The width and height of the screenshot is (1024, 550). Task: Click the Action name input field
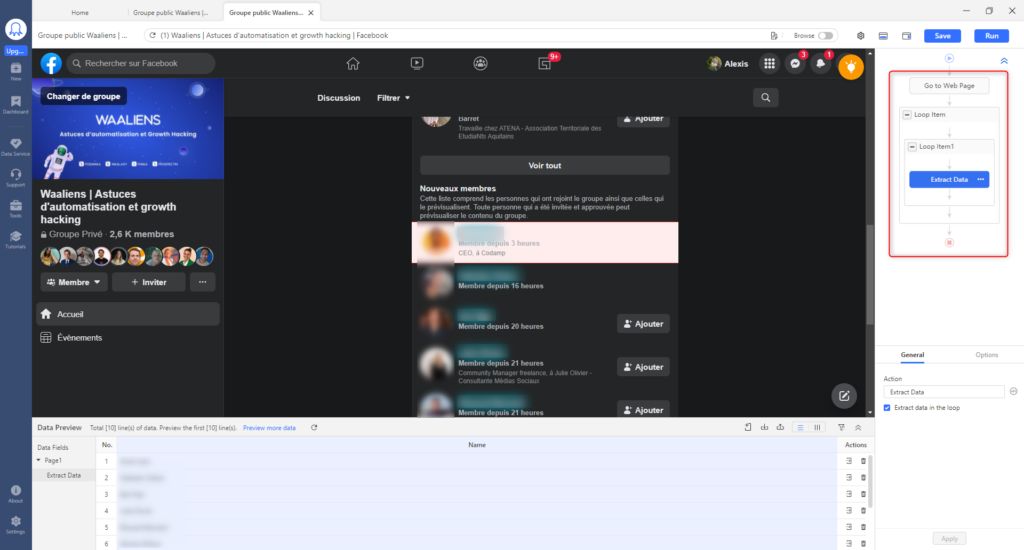943,392
